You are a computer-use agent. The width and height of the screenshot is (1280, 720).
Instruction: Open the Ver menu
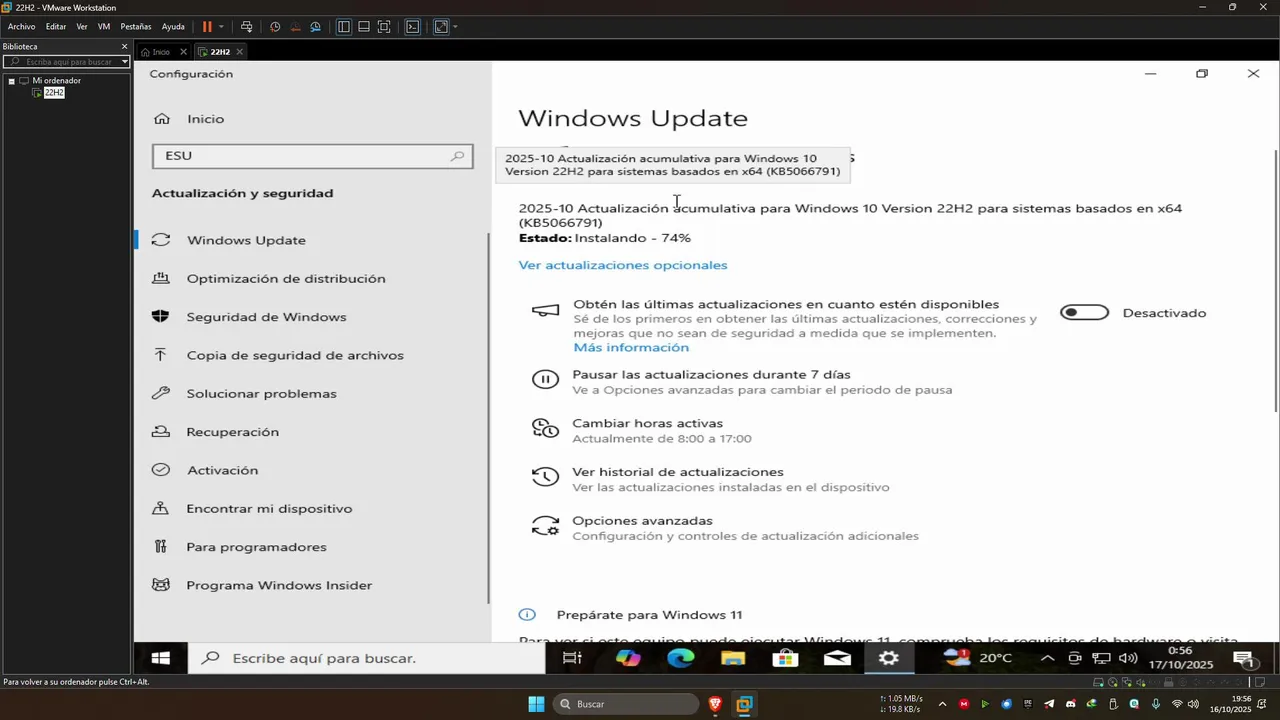(82, 27)
